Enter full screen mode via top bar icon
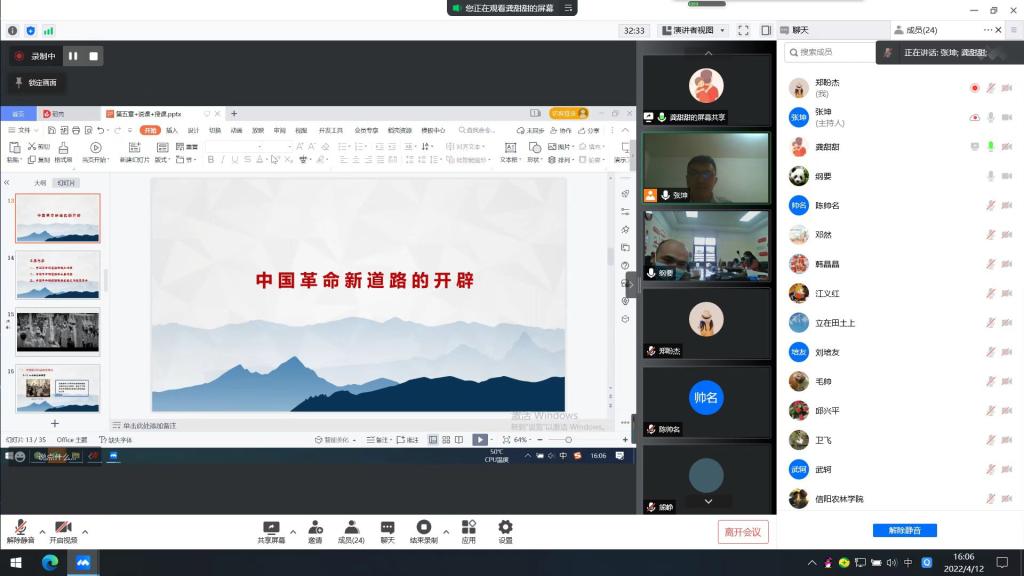This screenshot has width=1024, height=576. [x=743, y=31]
